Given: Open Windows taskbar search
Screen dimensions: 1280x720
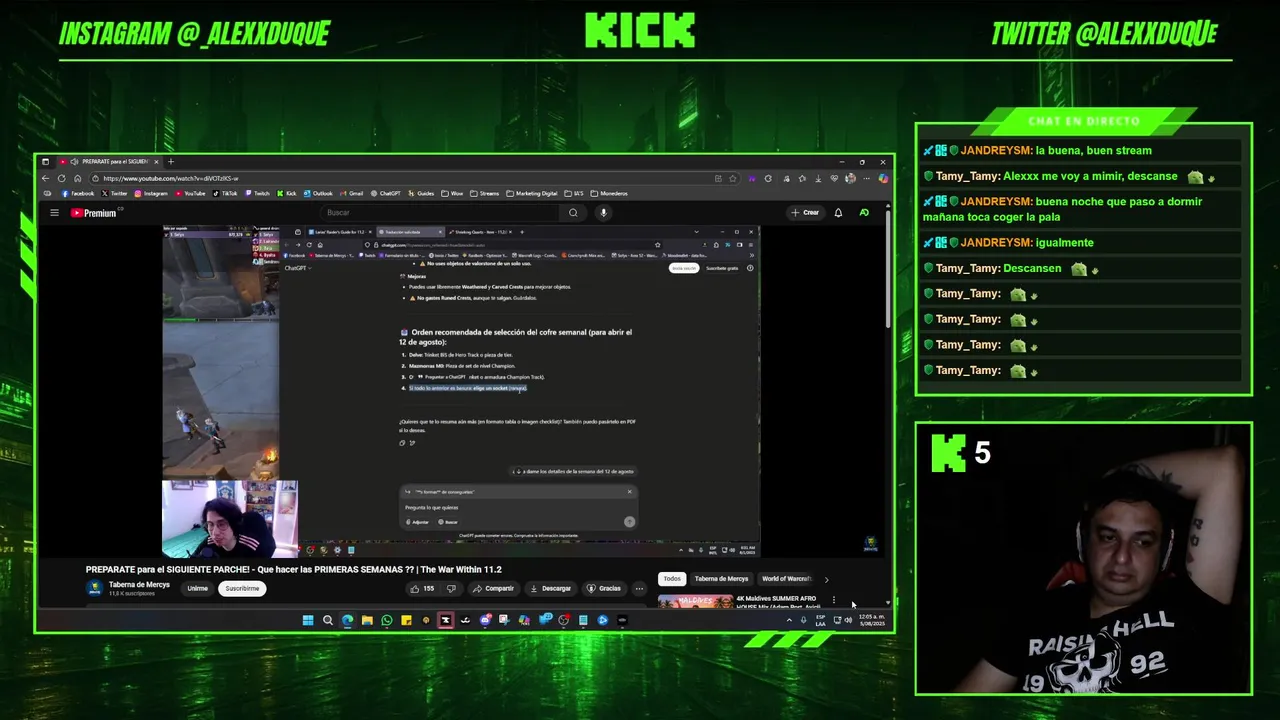Looking at the screenshot, I should click(327, 620).
